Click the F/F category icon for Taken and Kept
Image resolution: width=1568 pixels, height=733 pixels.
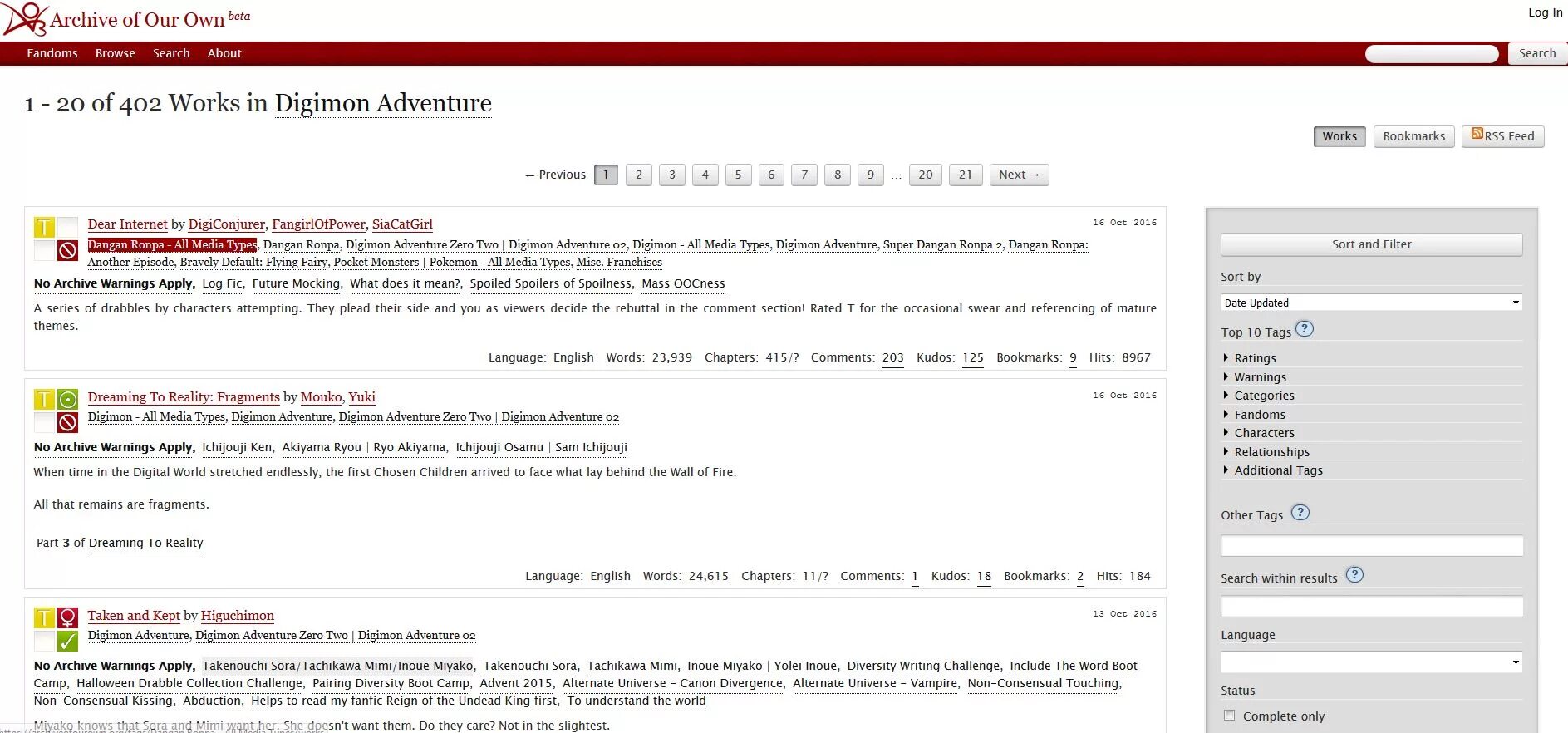tap(67, 617)
